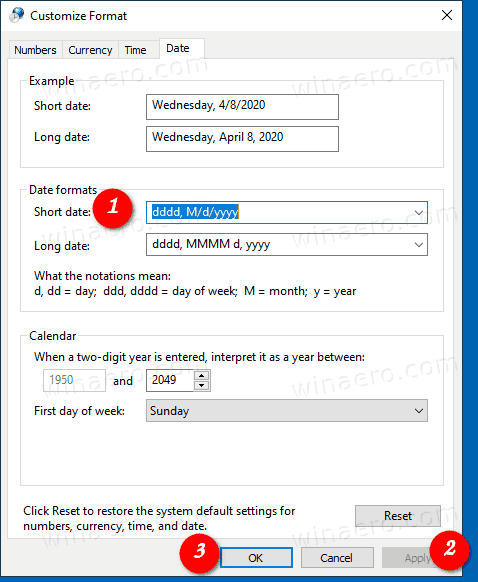The height and width of the screenshot is (582, 478).
Task: Go to the Time tab
Action: pyautogui.click(x=135, y=50)
